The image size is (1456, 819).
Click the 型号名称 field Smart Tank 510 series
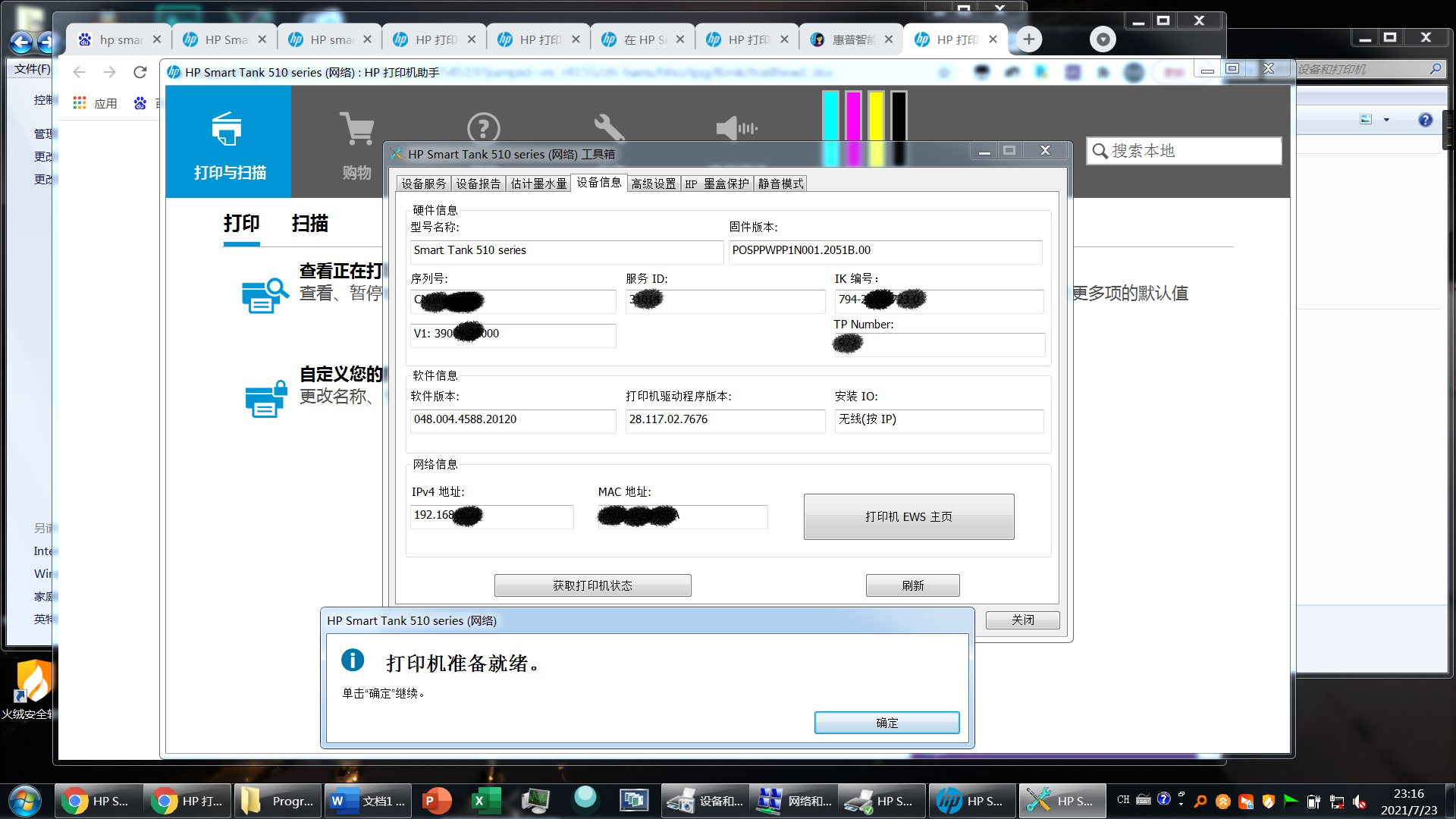pyautogui.click(x=566, y=251)
